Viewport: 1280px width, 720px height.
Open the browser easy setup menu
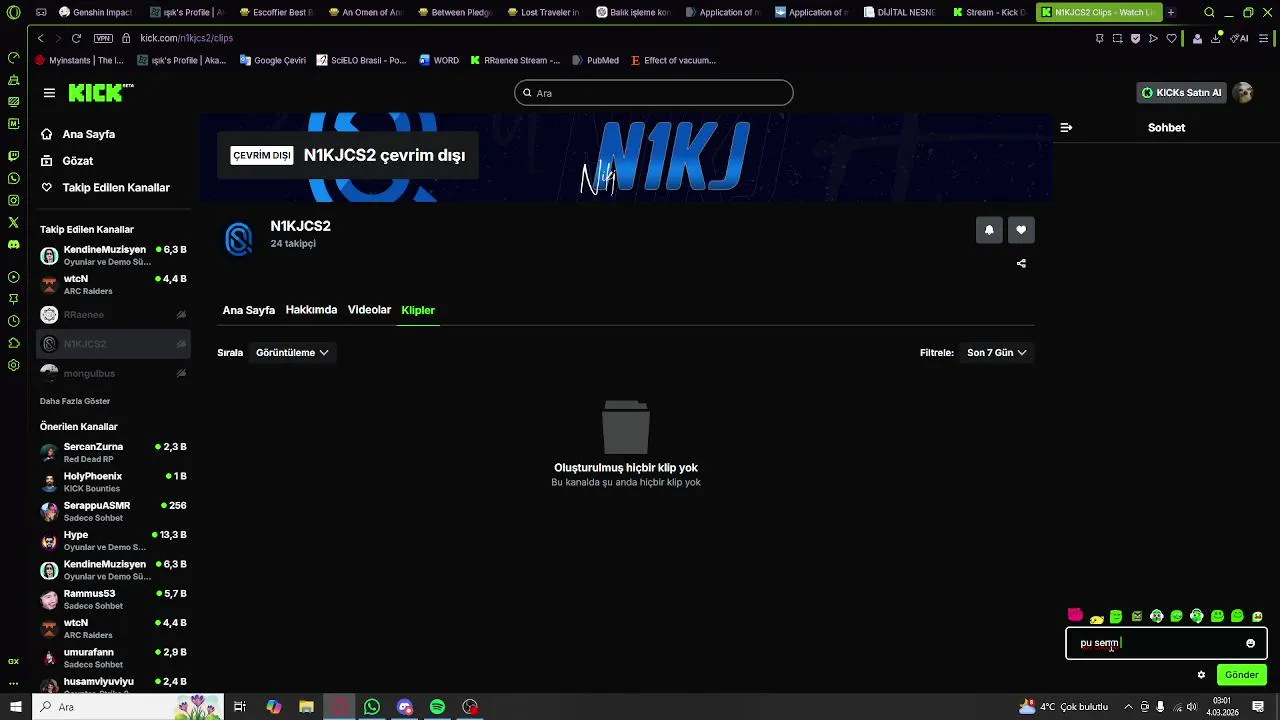click(x=1265, y=38)
